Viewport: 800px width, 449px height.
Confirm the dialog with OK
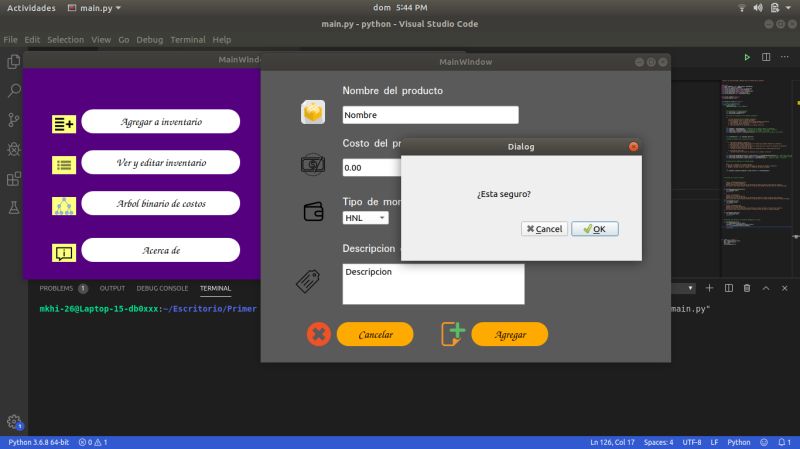coord(594,229)
